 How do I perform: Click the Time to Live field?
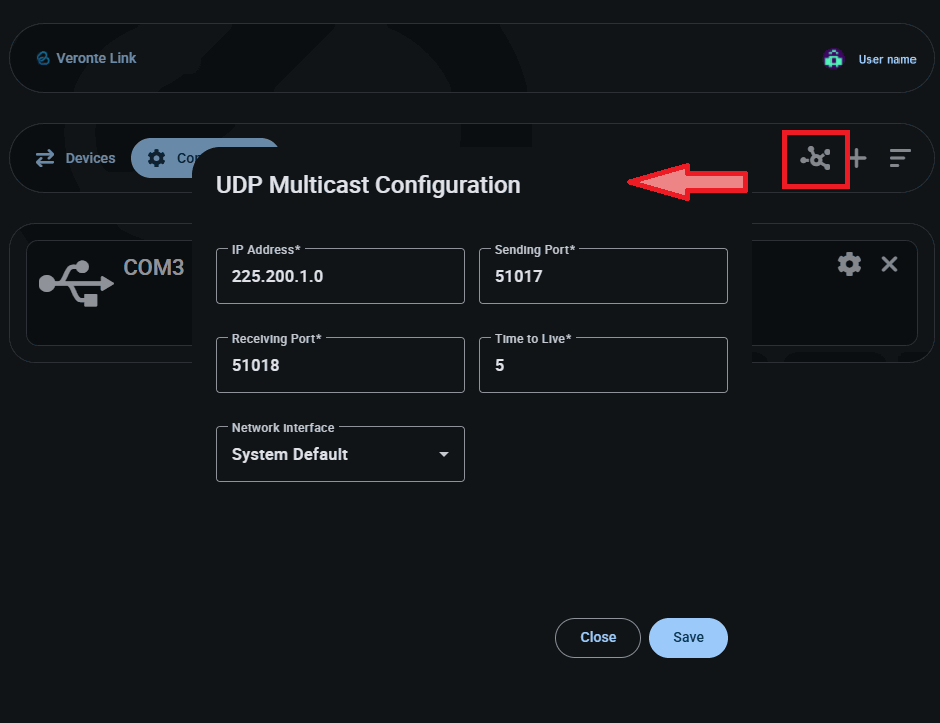click(603, 366)
